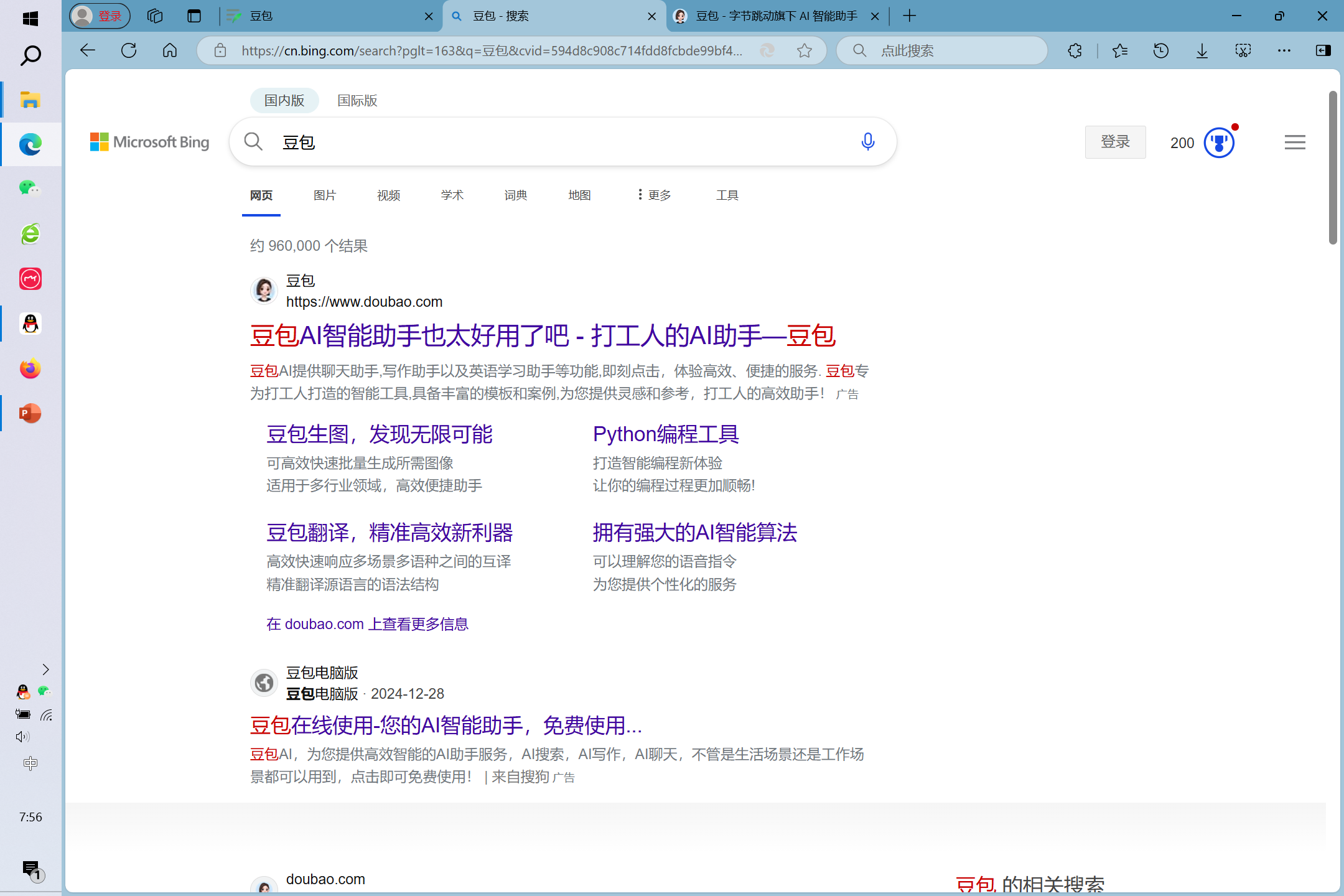Select the 地图 results tab
This screenshot has height=896, width=1344.
(x=579, y=195)
